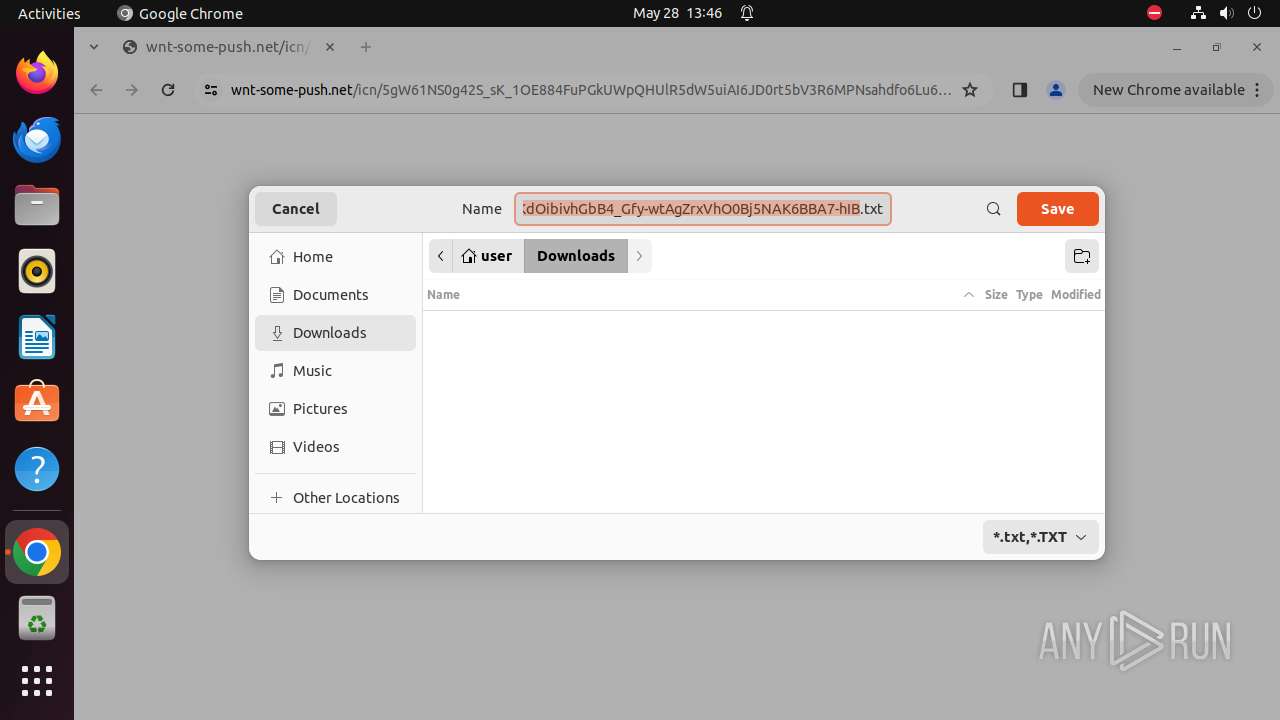
Task: Select Documents in the sidebar
Action: 335,295
